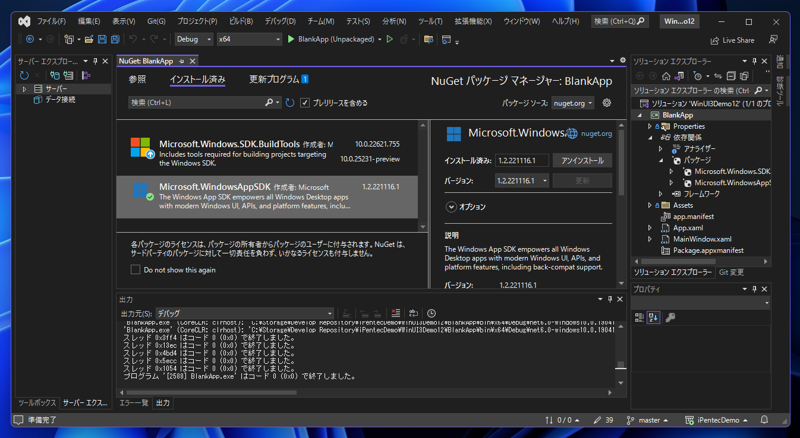Expand the オプション section

(x=451, y=207)
